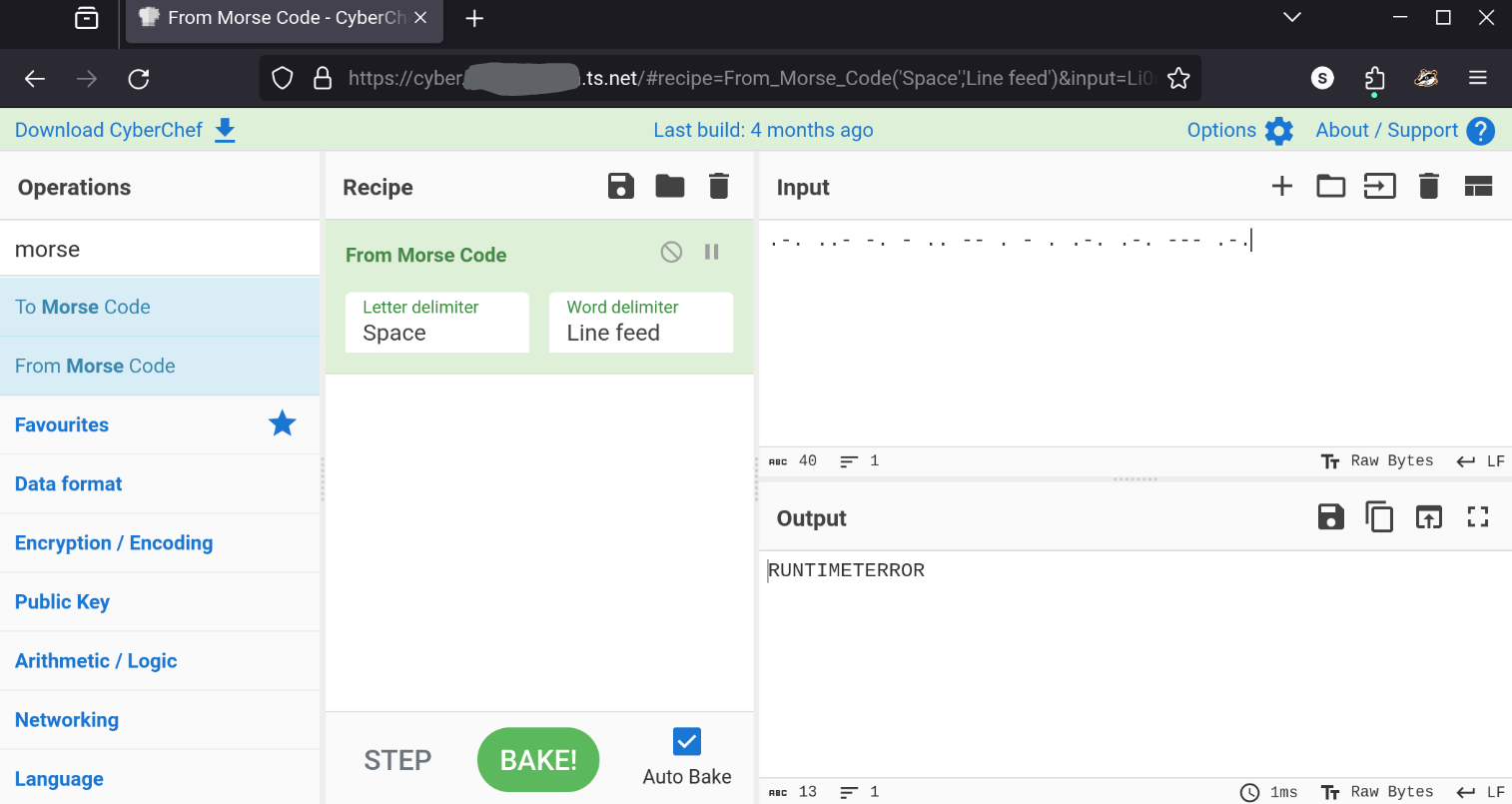
Task: Open the Firefox application menu
Action: pos(1478,78)
